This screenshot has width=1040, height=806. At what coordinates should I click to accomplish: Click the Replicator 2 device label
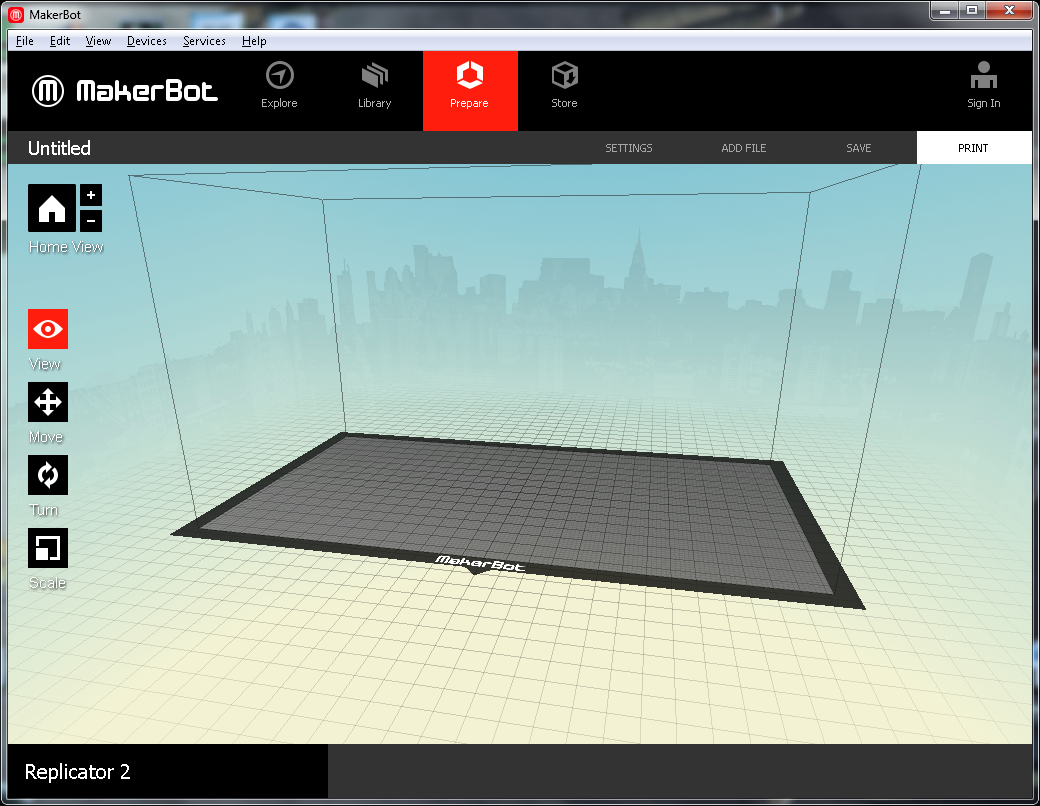[78, 772]
